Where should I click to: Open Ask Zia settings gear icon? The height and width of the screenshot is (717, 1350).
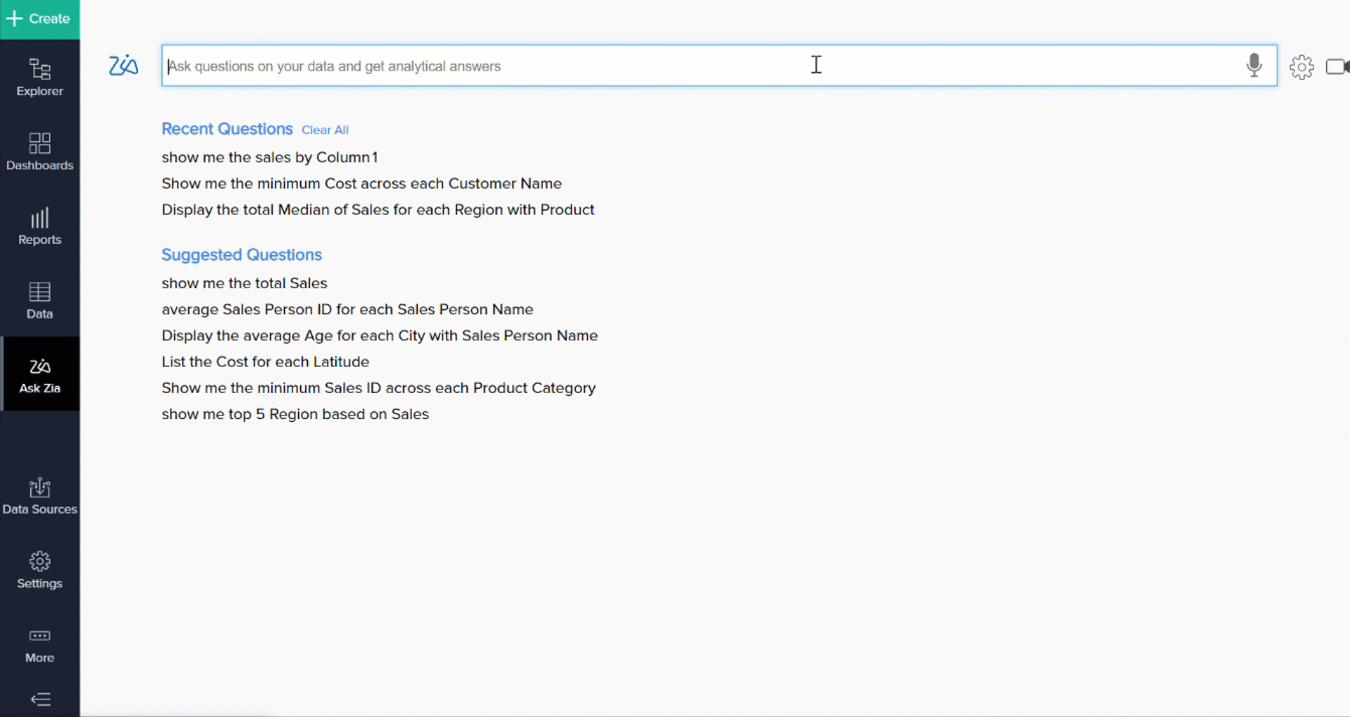click(x=1301, y=67)
